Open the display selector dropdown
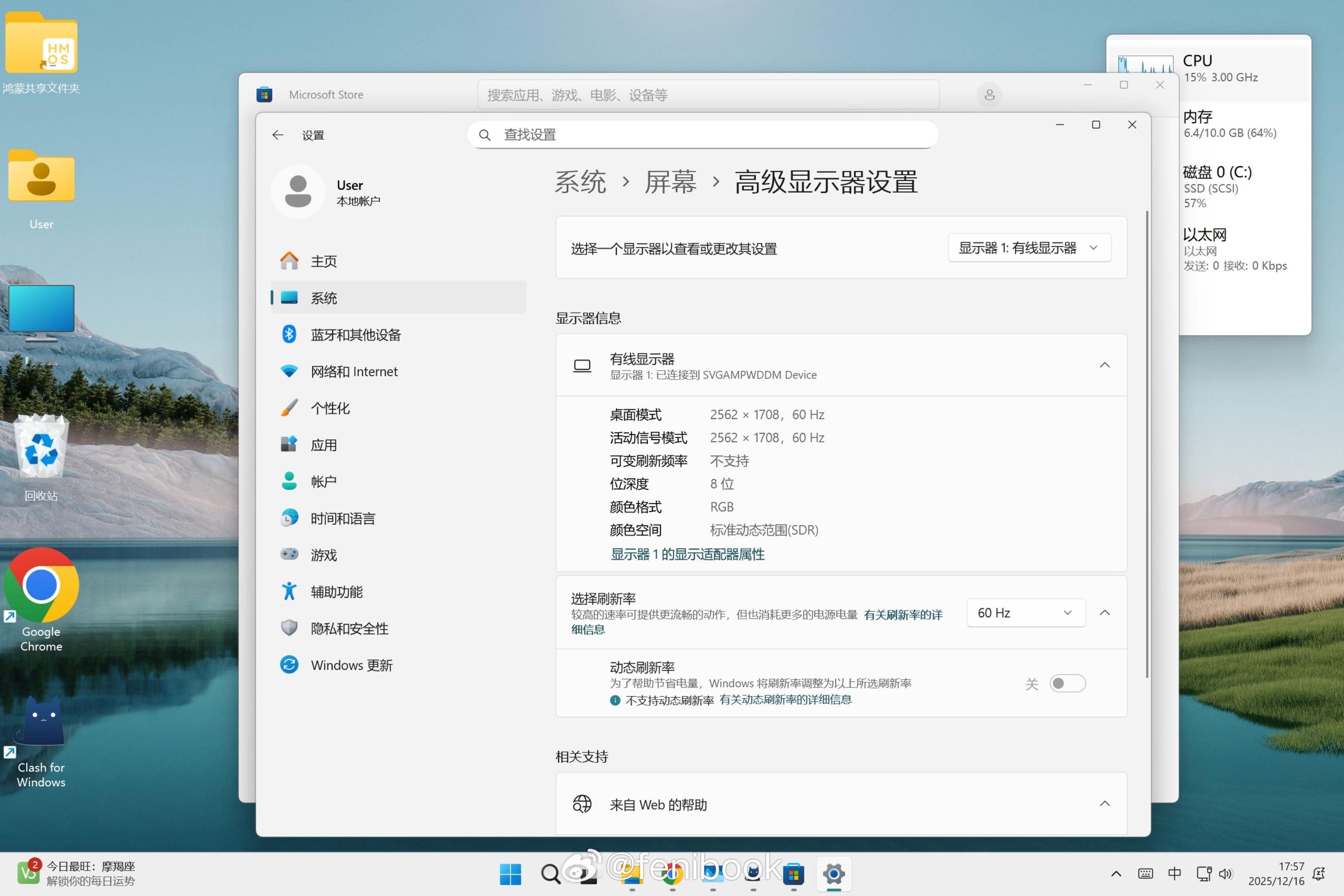 coord(1029,248)
